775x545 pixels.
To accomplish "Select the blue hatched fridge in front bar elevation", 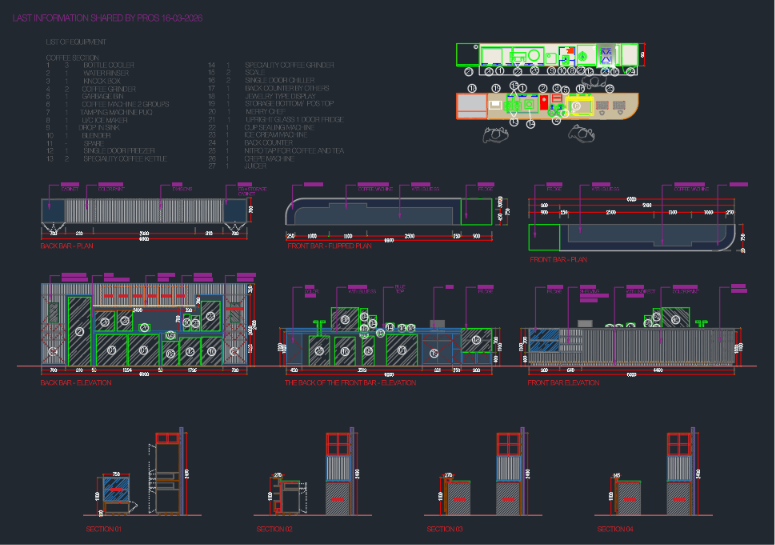I will pyautogui.click(x=544, y=340).
